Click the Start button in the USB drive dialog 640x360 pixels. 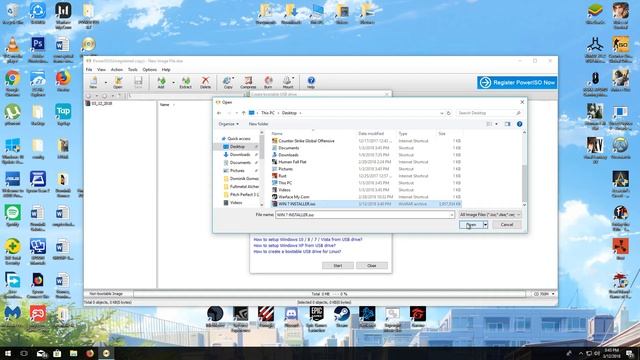tap(338, 266)
